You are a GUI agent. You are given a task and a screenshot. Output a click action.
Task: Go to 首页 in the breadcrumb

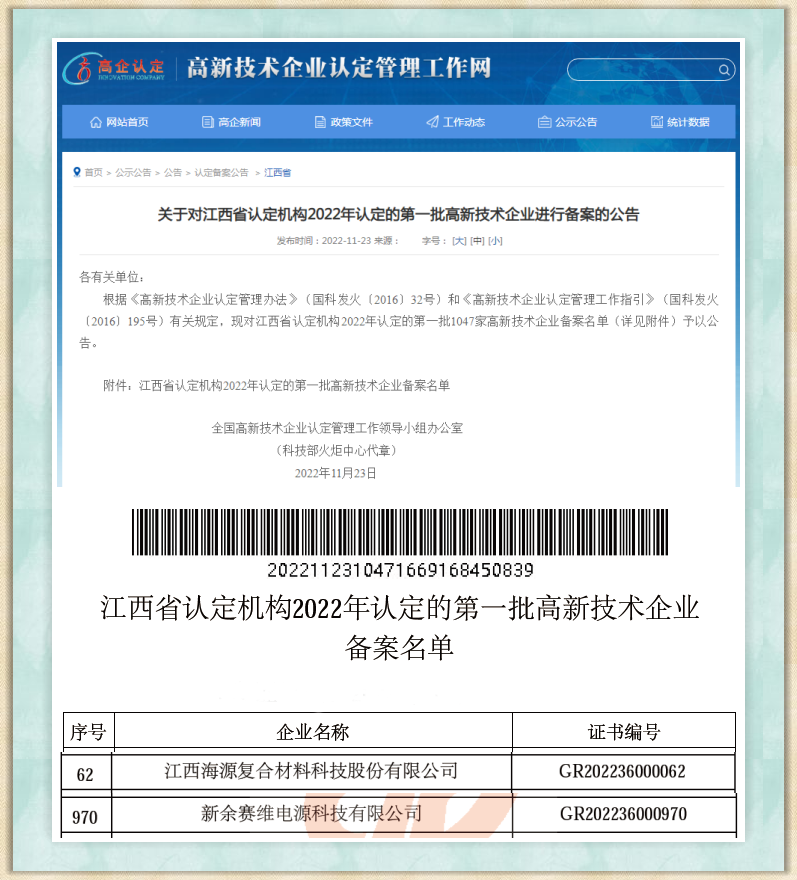coord(93,173)
